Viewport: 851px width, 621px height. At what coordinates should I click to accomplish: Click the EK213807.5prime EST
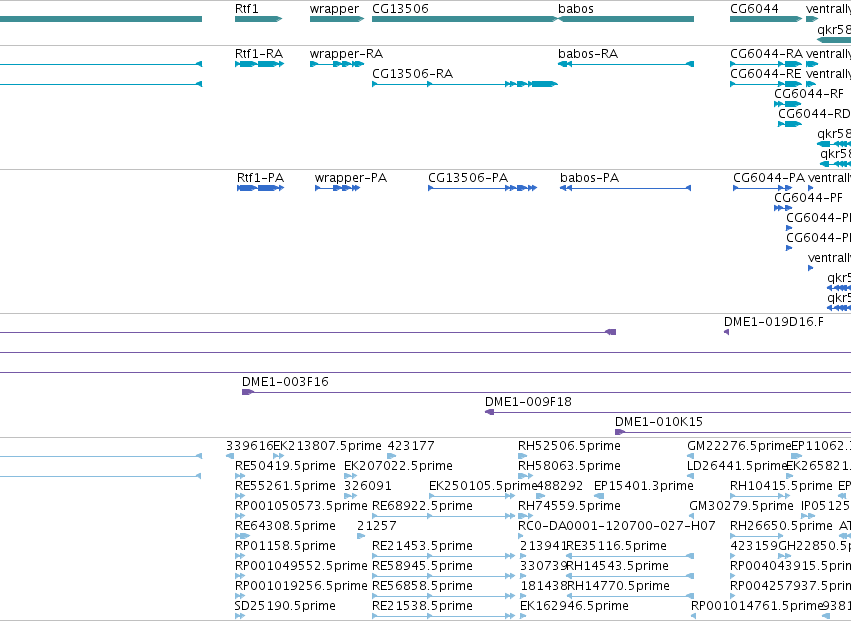(278, 457)
